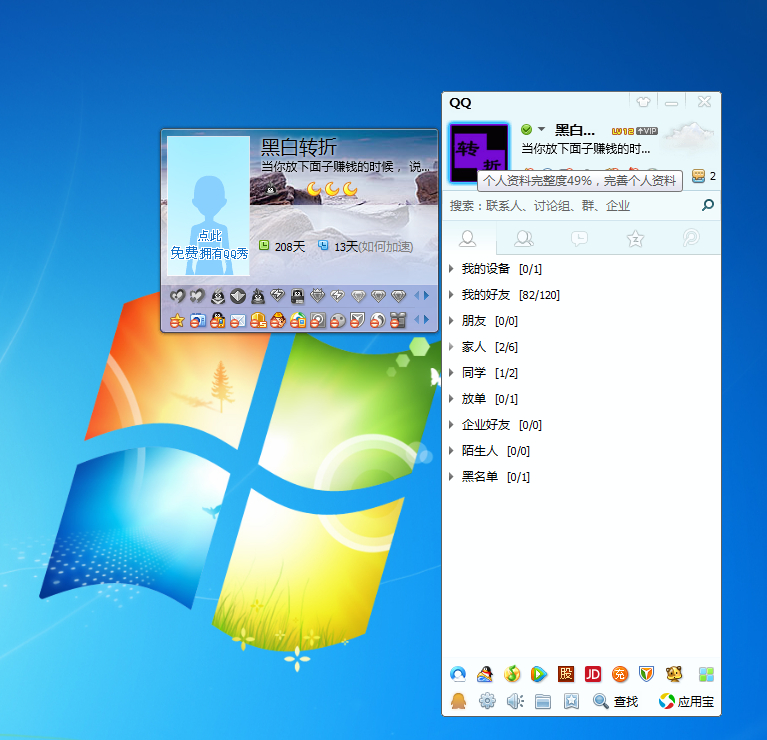Open my favorites star bookmark icon
Screen dimensions: 767x740
tap(571, 701)
